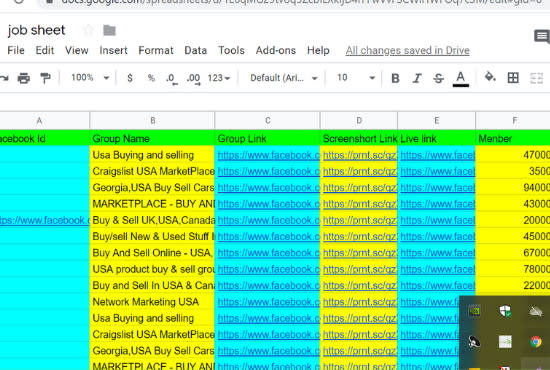Click the job sheet document title

point(36,30)
